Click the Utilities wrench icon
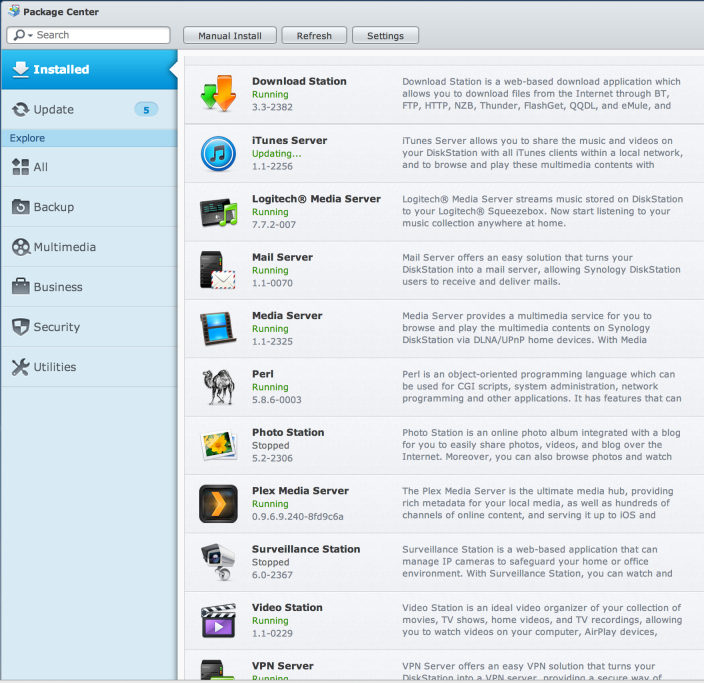Image resolution: width=704 pixels, height=683 pixels. pos(21,367)
